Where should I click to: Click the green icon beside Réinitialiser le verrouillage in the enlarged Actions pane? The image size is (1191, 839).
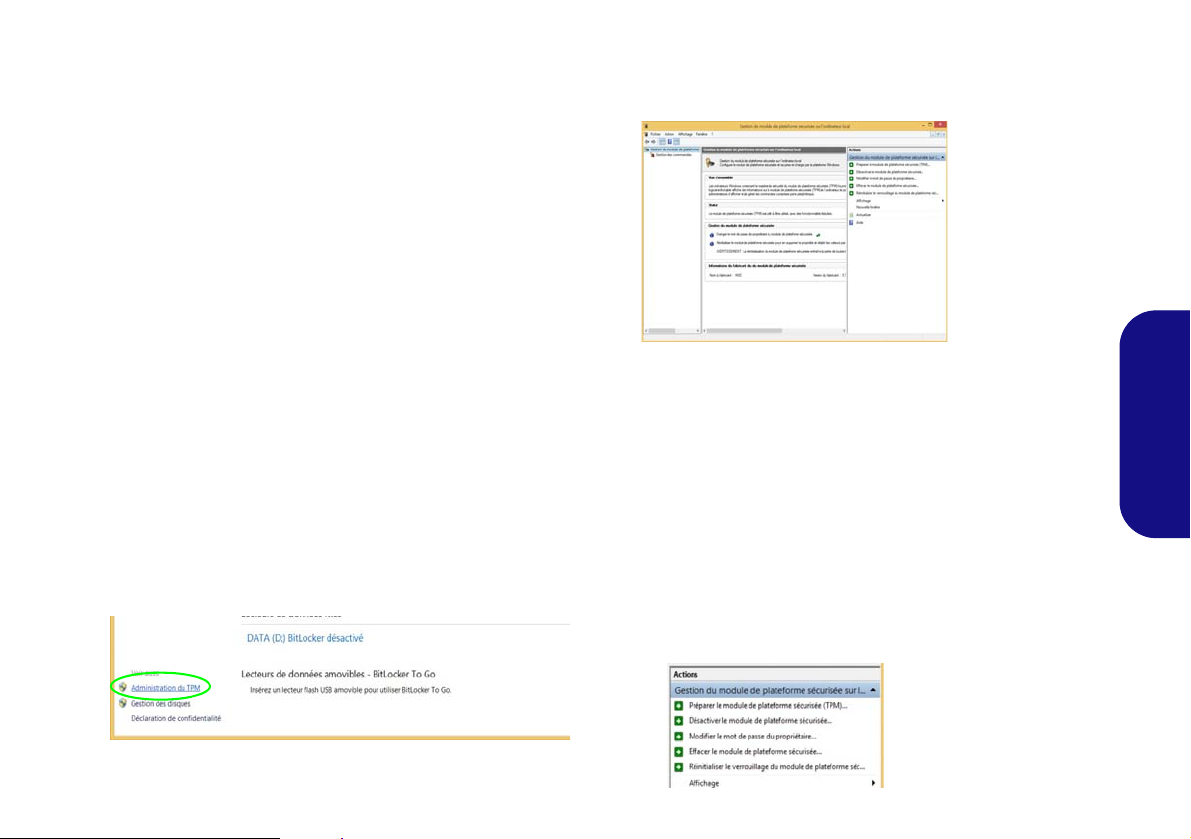(679, 767)
